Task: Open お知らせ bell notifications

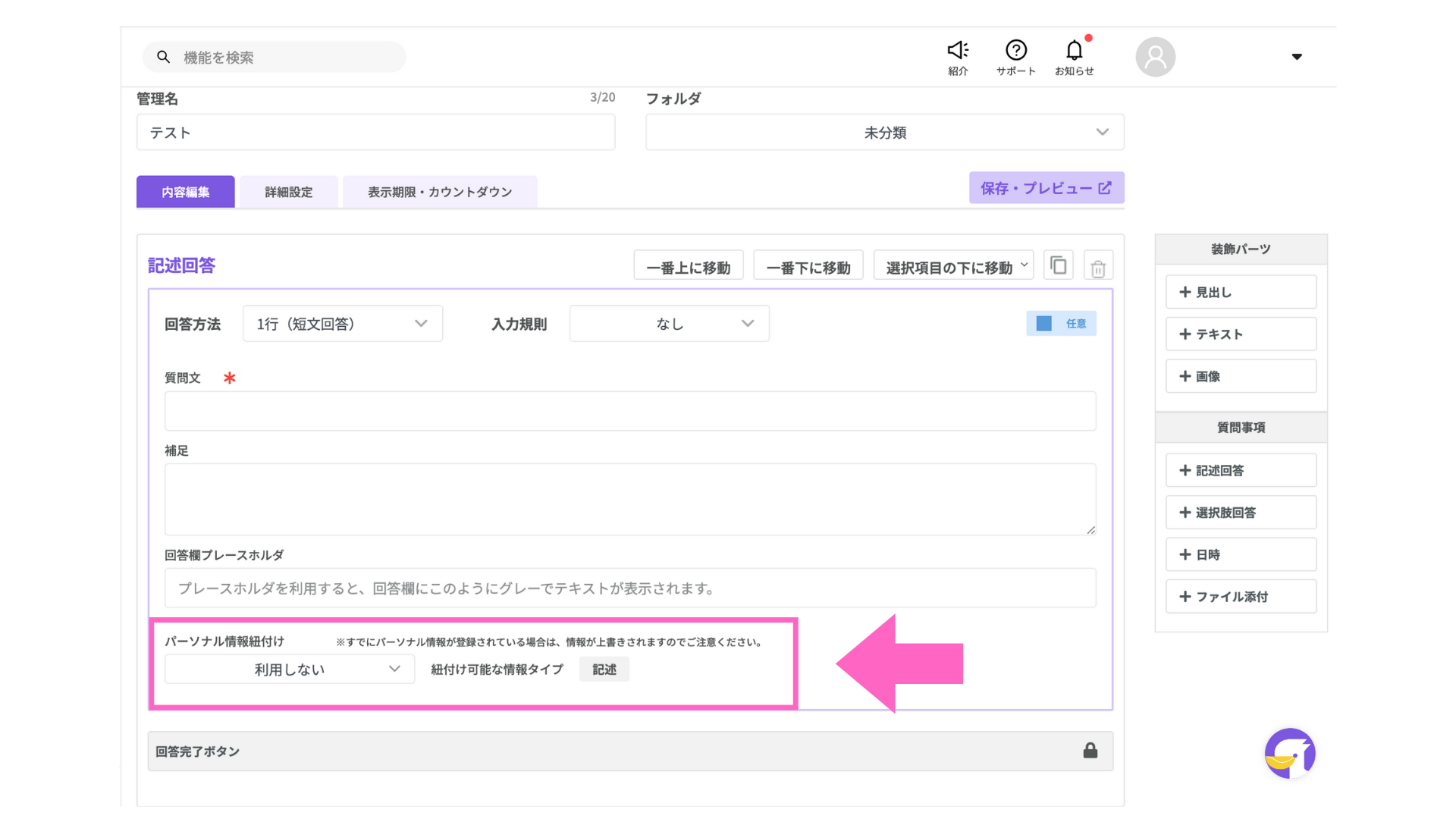Action: [x=1074, y=51]
